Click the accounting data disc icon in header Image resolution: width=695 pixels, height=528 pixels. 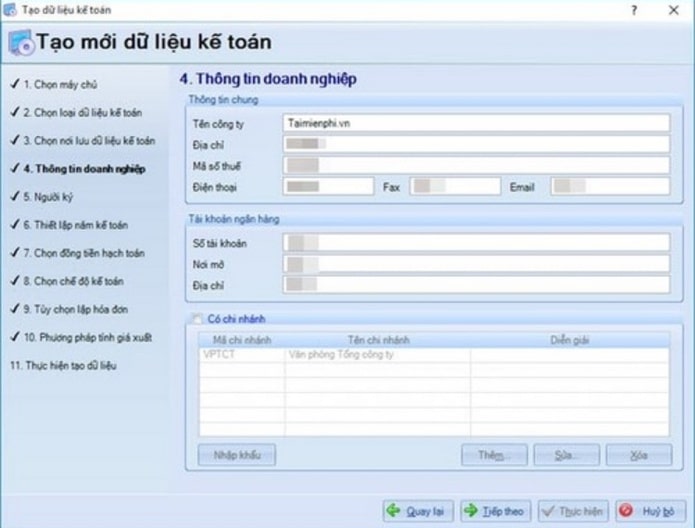(x=21, y=43)
